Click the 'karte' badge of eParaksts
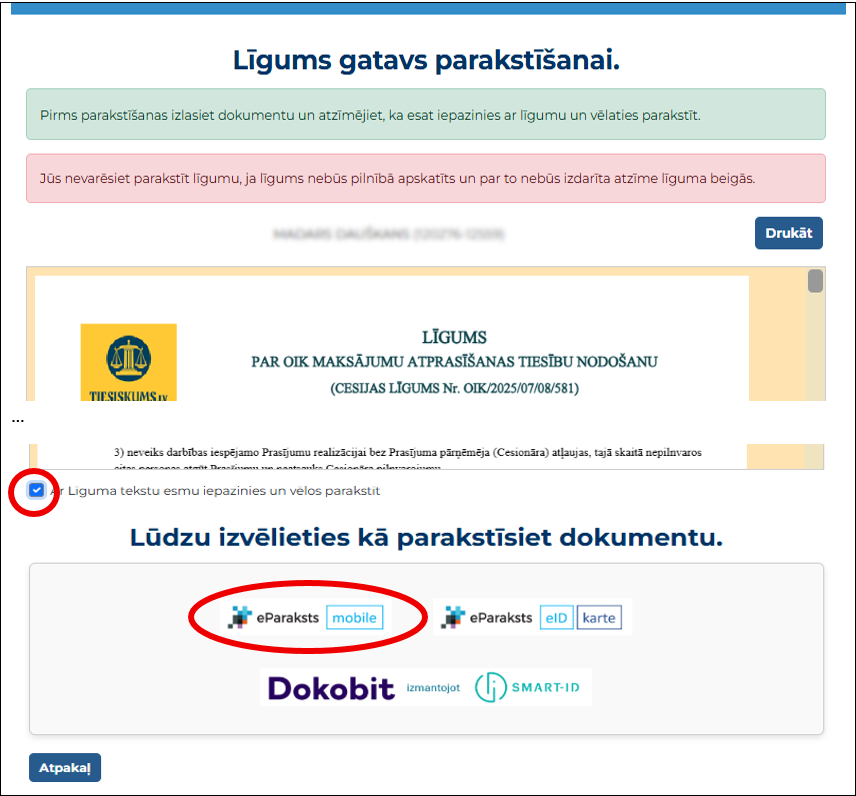This screenshot has height=796, width=856. (x=599, y=618)
